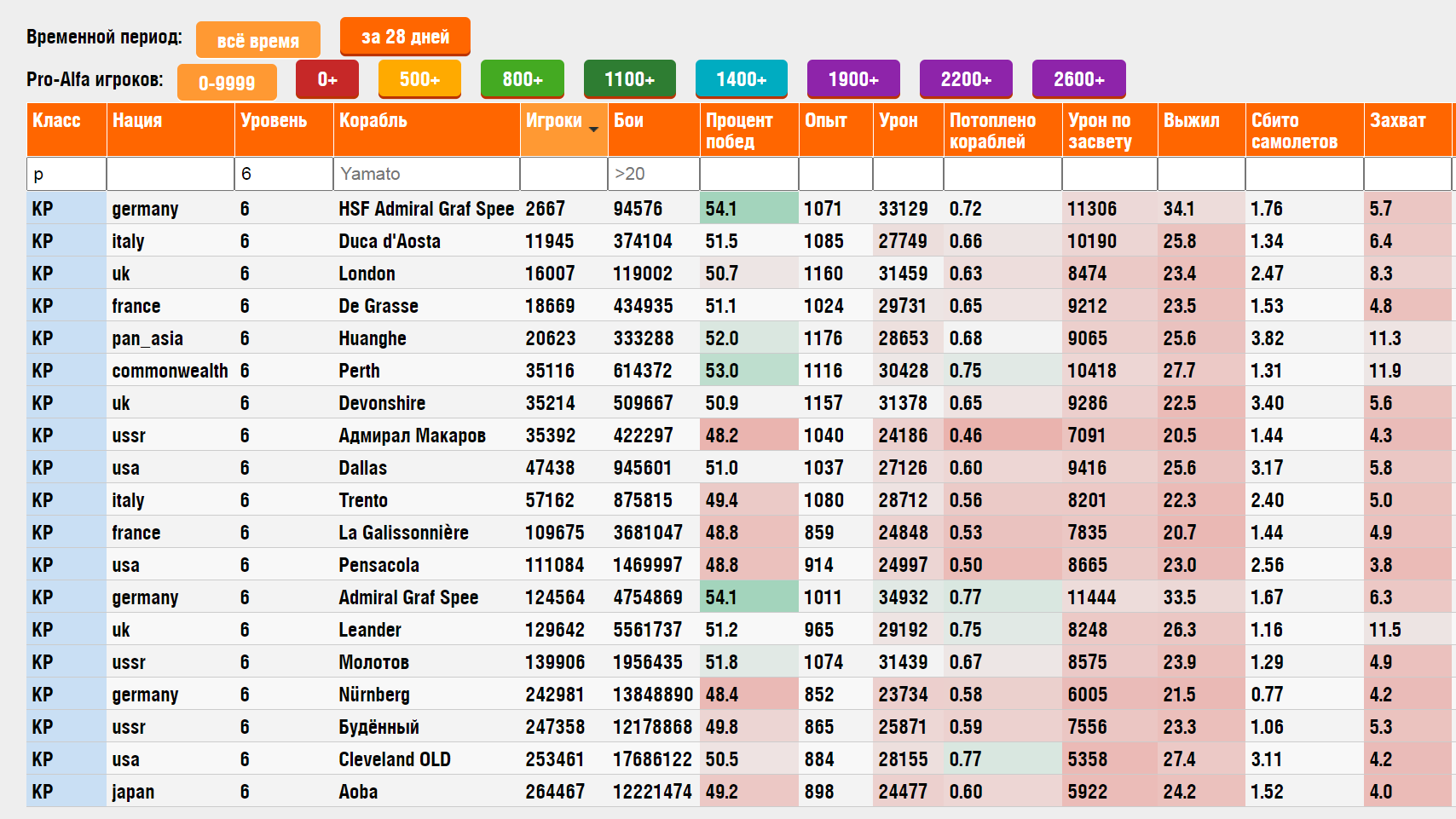This screenshot has height=819, width=1456.
Task: Sort table by Урон column header
Action: point(898,121)
